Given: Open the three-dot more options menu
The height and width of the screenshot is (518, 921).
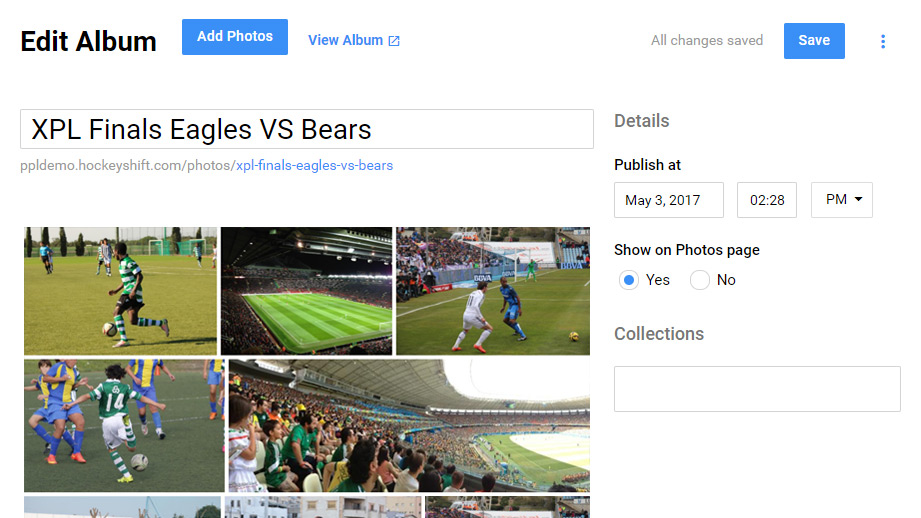Looking at the screenshot, I should click(882, 41).
